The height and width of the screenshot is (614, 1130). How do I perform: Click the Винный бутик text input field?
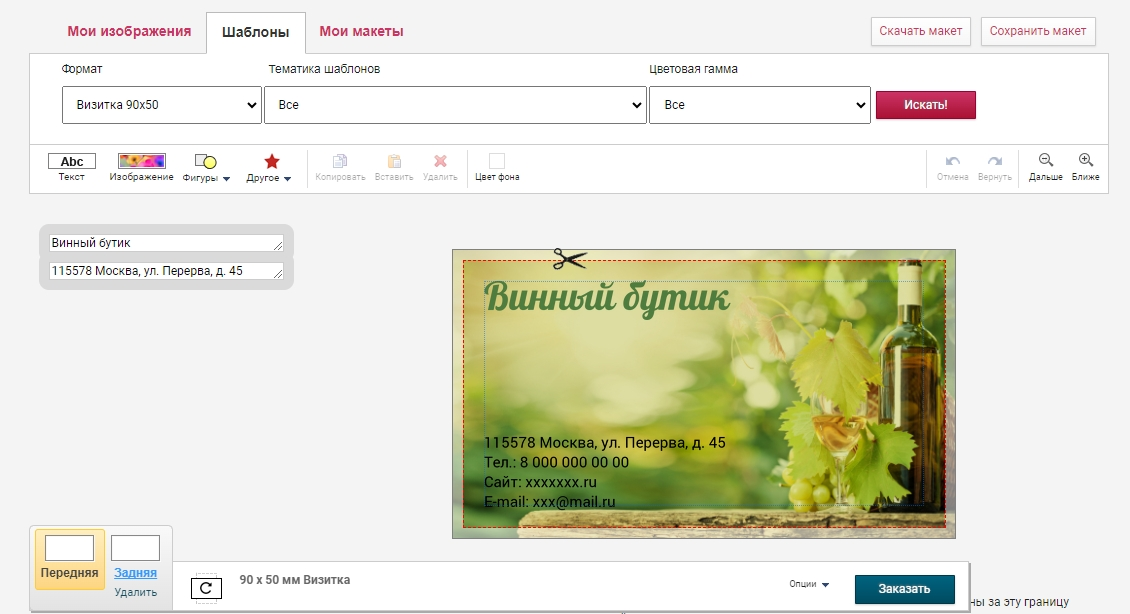(166, 243)
